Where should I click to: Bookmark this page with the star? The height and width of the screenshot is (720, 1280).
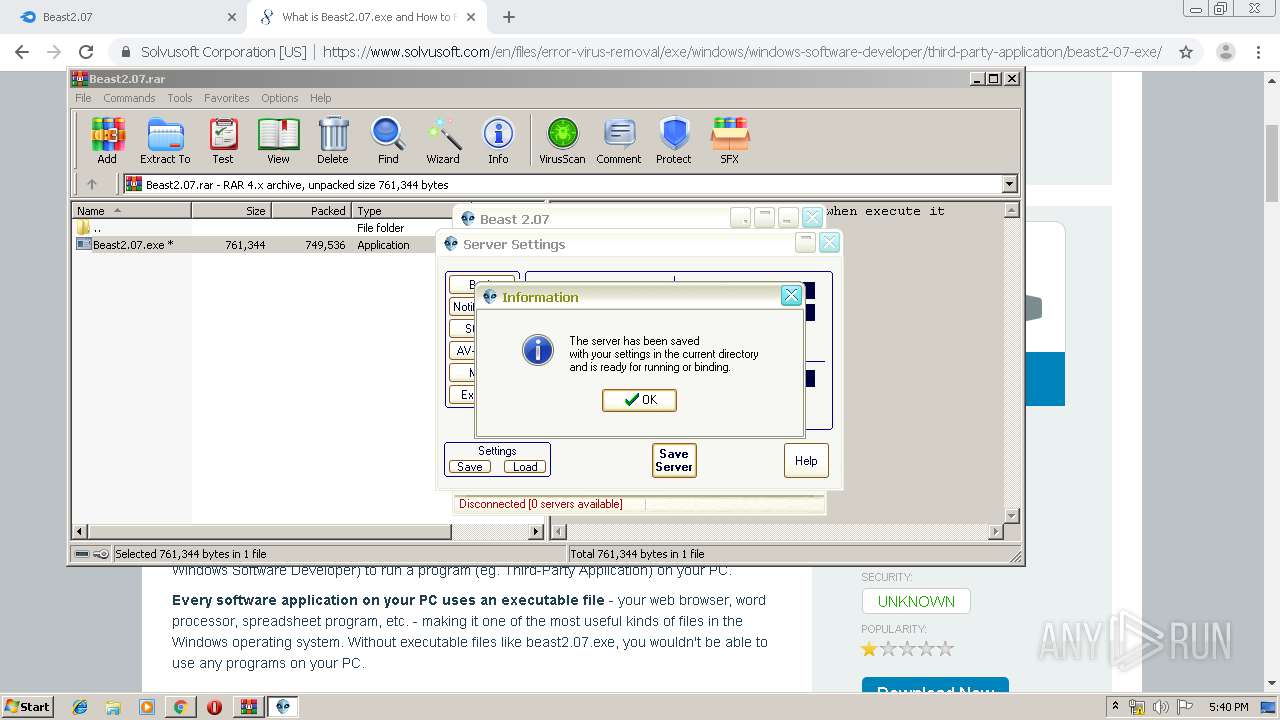(1186, 52)
